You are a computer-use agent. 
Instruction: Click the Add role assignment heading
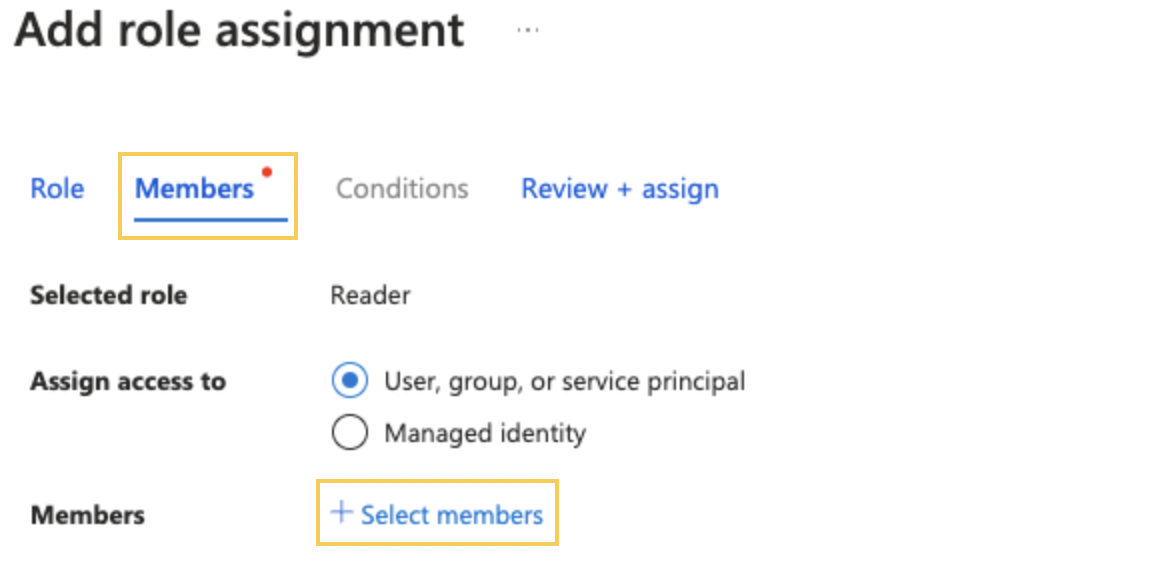(239, 32)
